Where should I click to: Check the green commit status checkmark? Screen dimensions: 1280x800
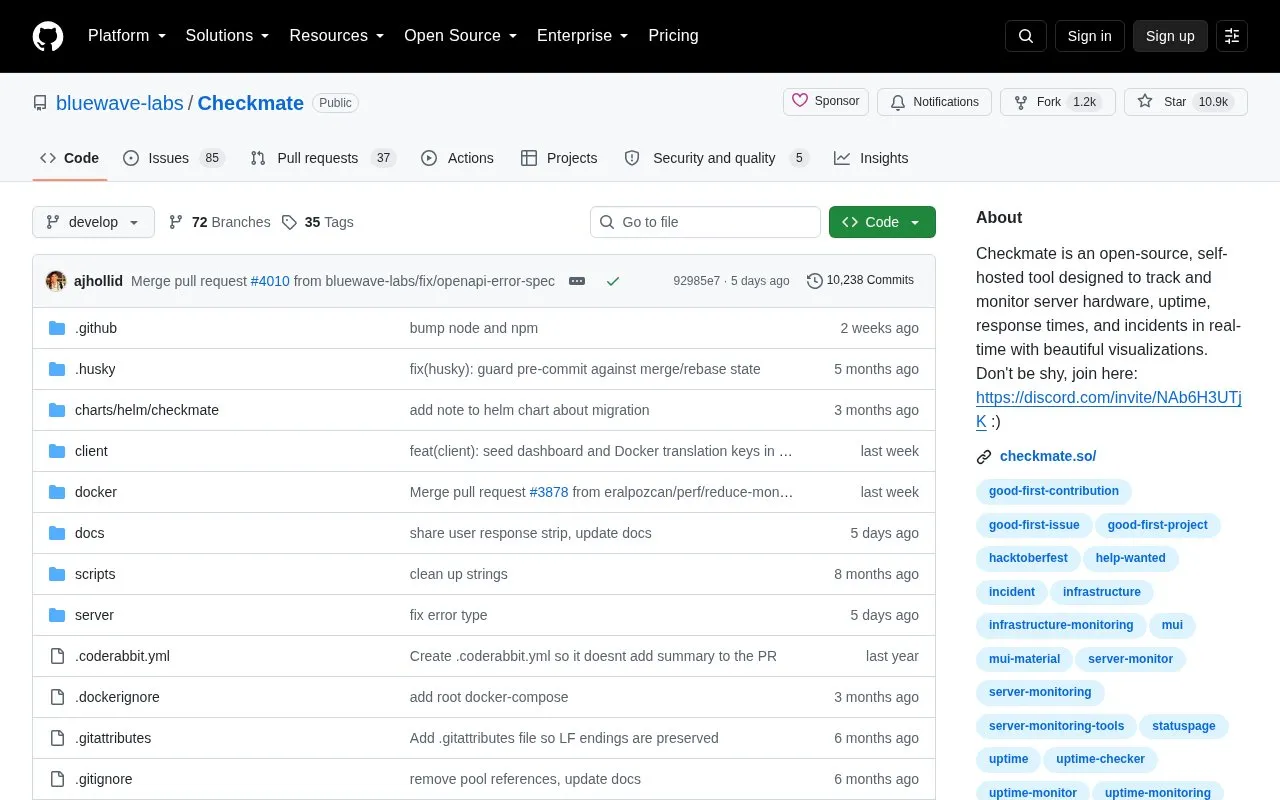pyautogui.click(x=613, y=281)
